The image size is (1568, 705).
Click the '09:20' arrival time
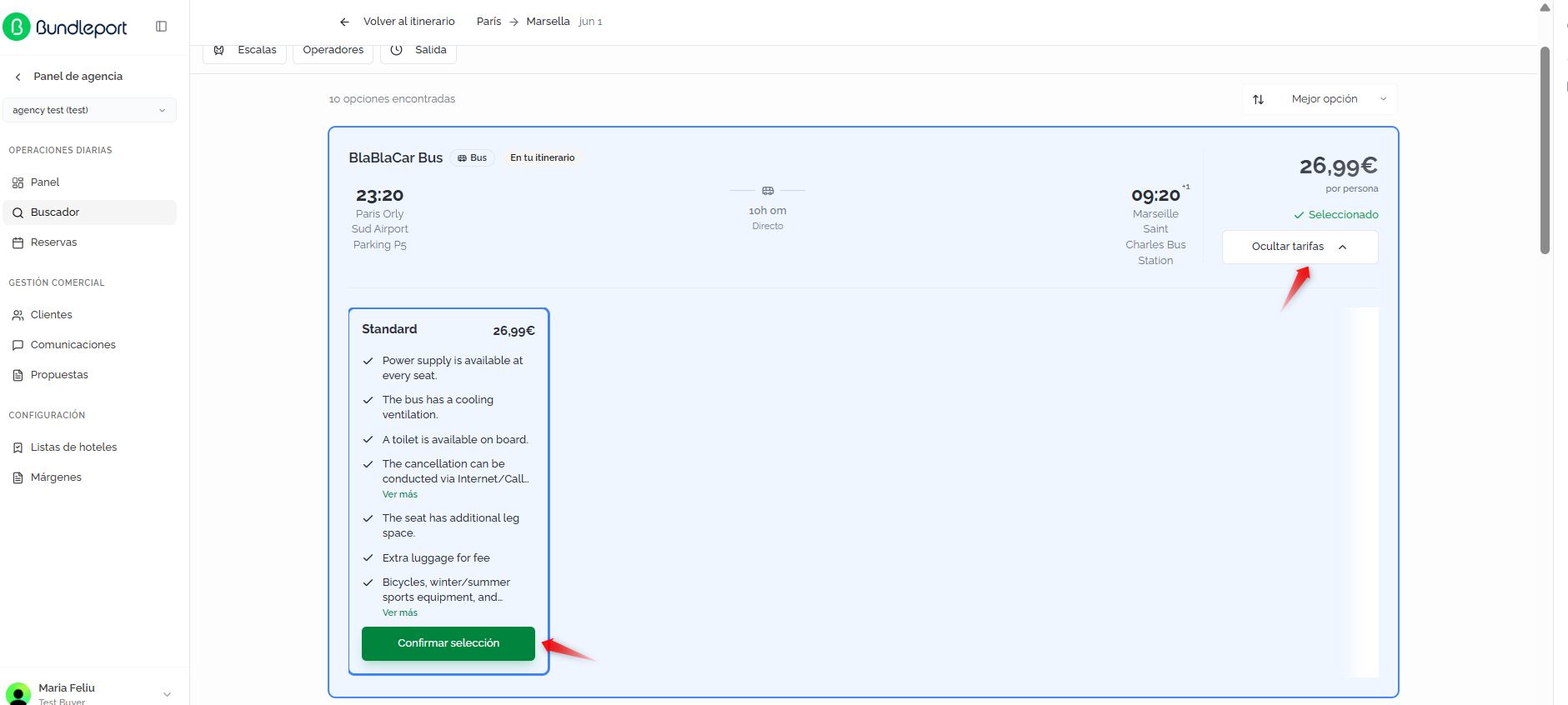tap(1155, 196)
